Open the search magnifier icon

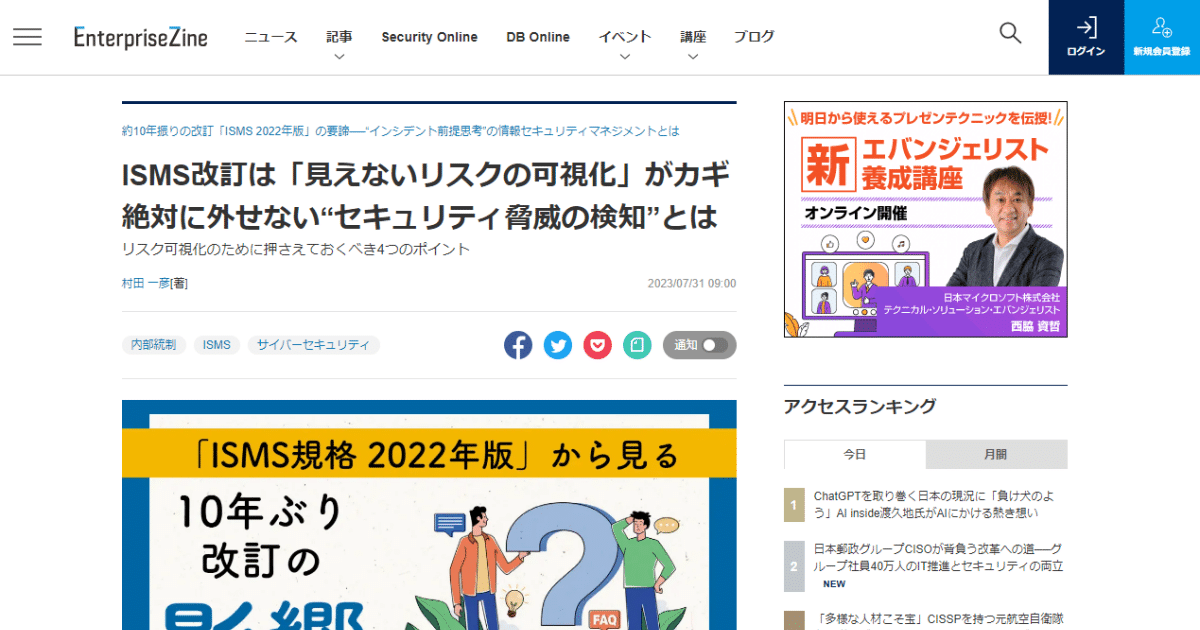tap(1010, 33)
